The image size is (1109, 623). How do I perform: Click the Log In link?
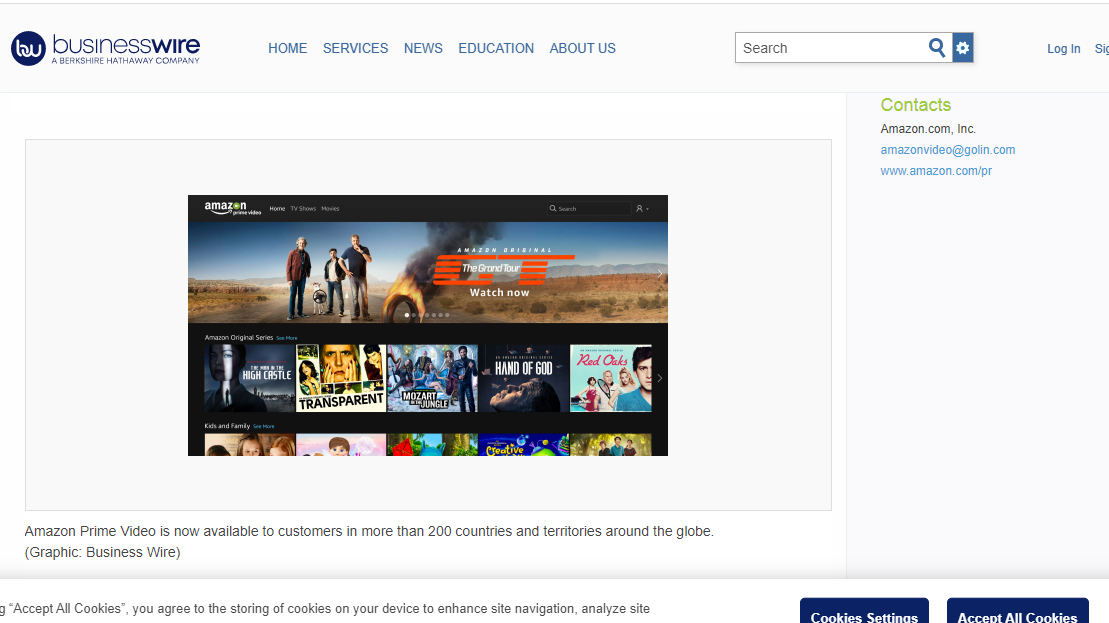1063,49
